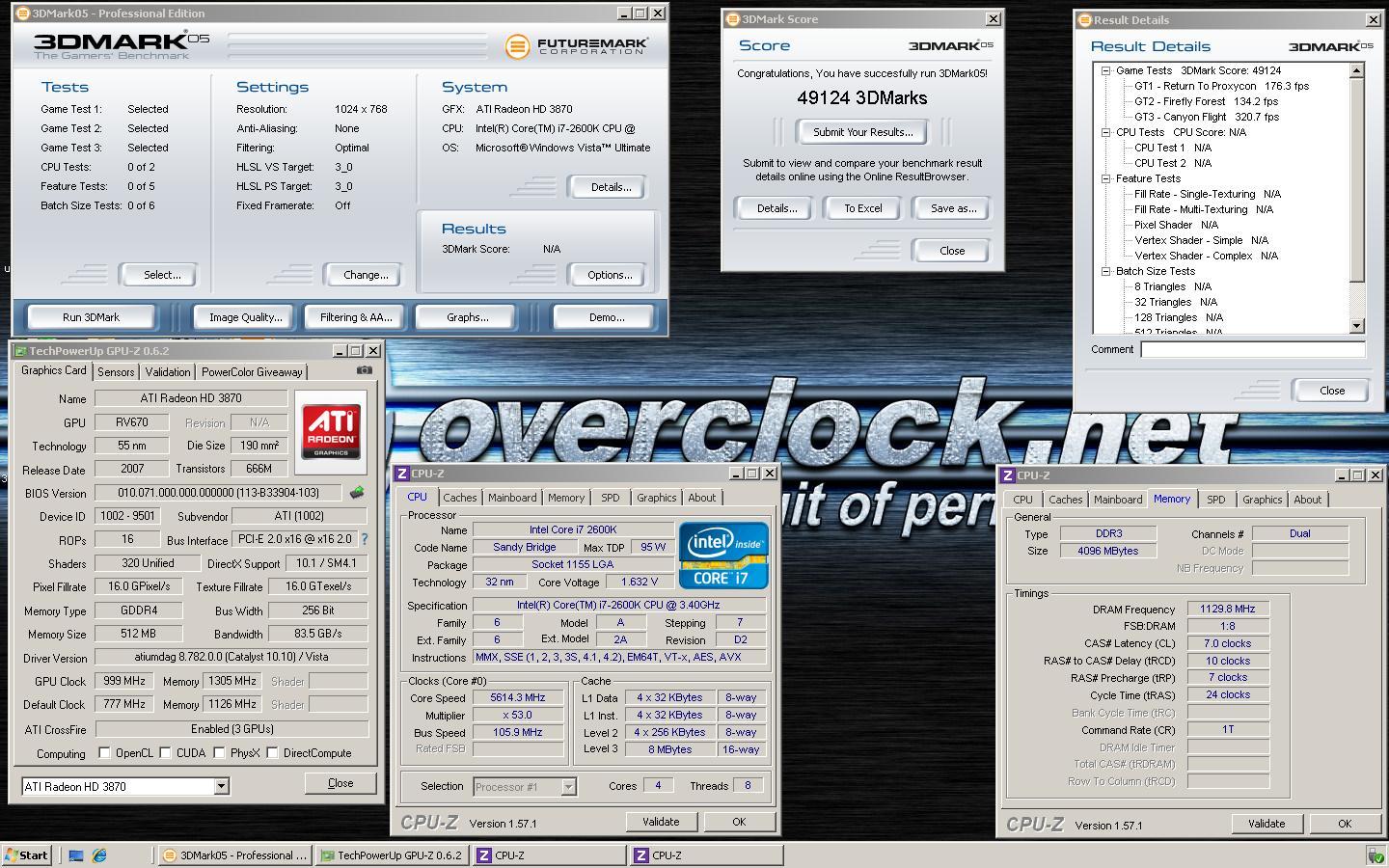Open the Validation tab in GPU-Z

pyautogui.click(x=168, y=372)
